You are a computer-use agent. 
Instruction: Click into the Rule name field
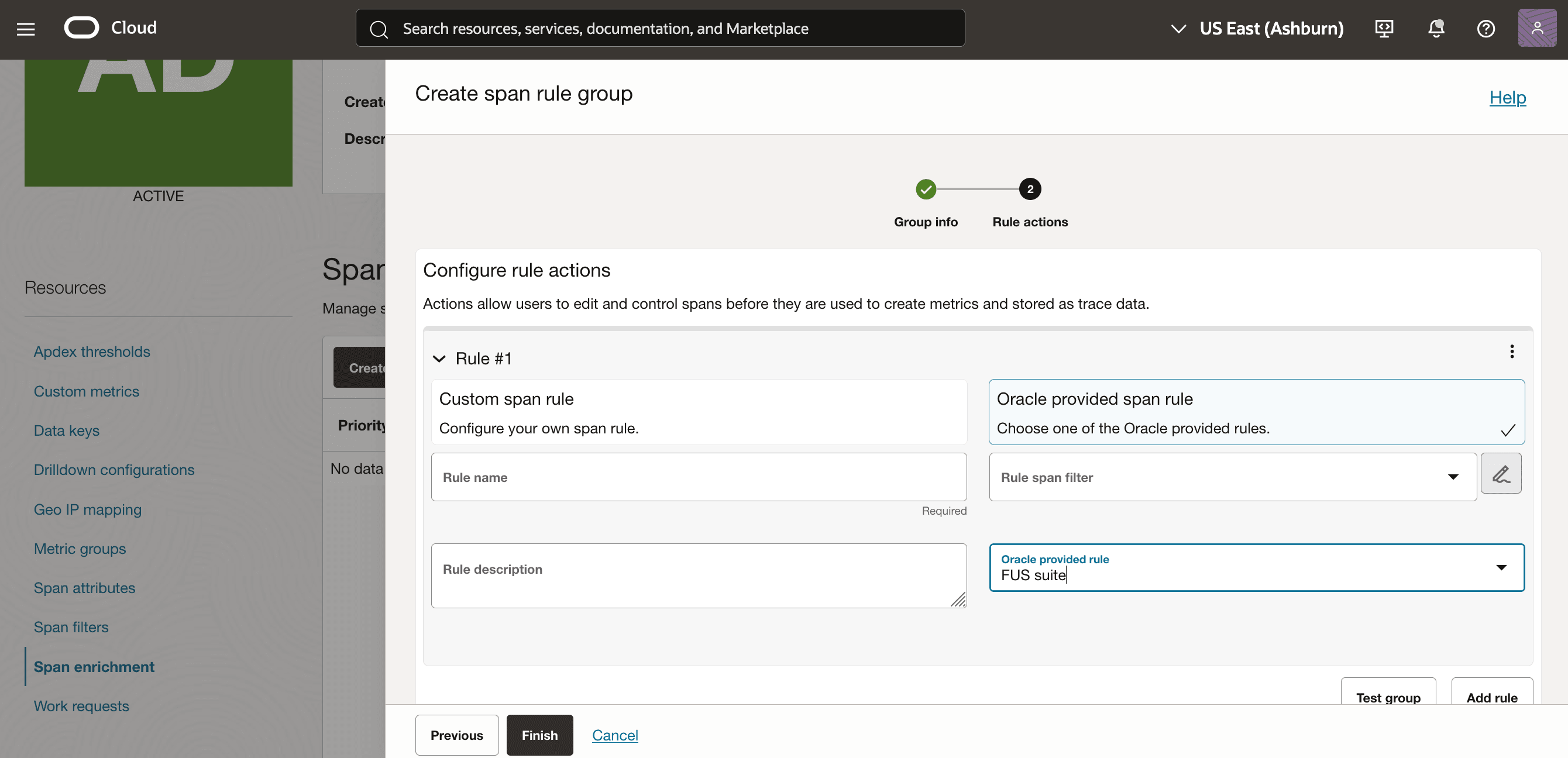(x=698, y=477)
